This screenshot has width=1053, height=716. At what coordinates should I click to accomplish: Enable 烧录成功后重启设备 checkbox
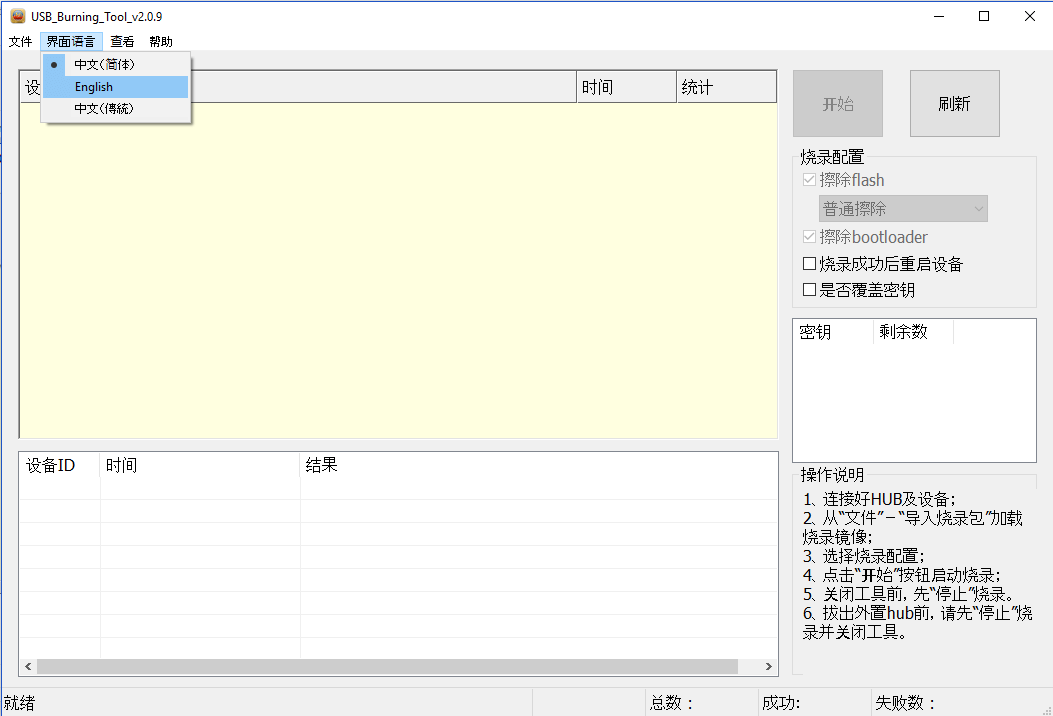[x=809, y=264]
